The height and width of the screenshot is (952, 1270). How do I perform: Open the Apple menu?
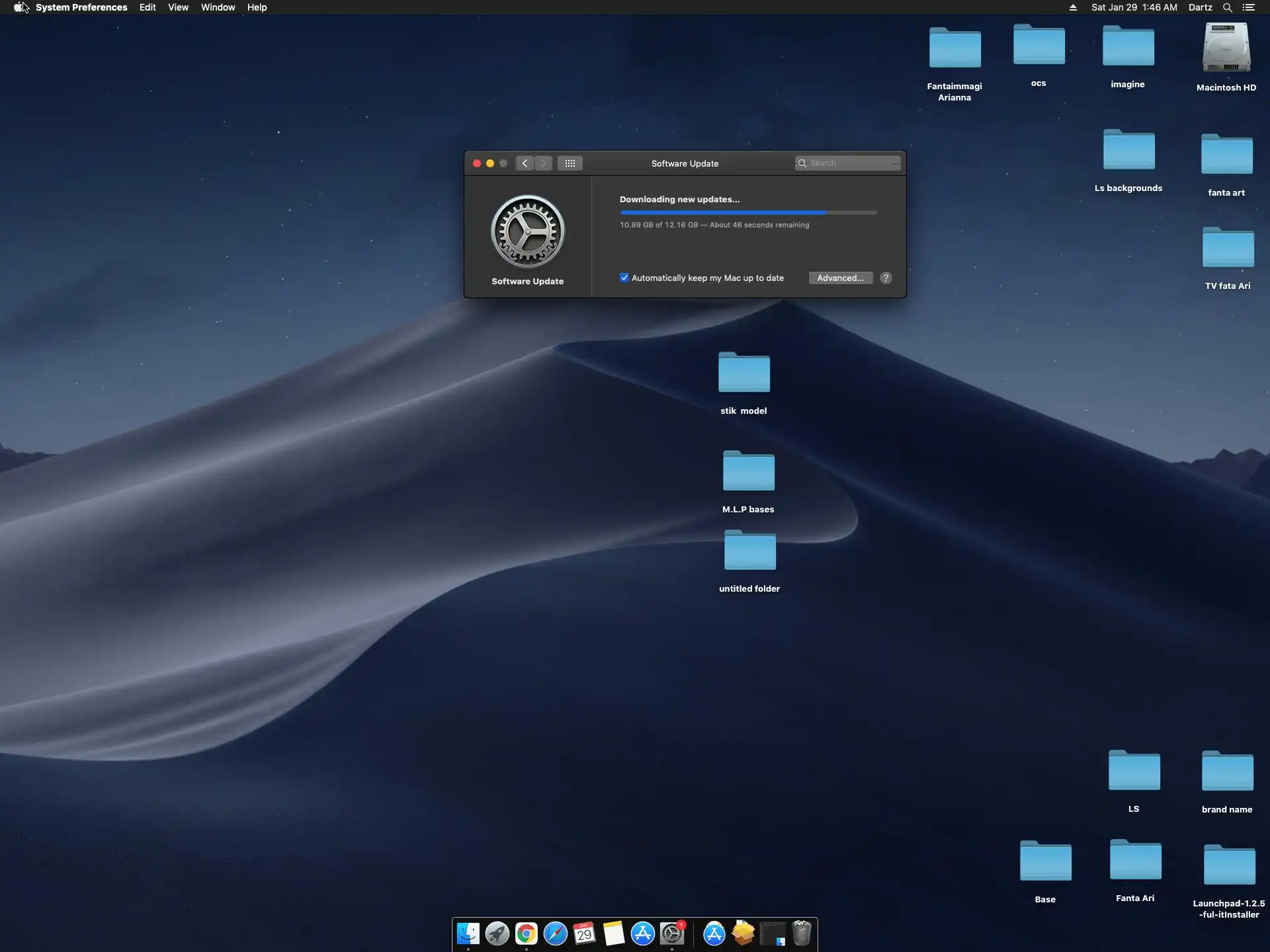pos(19,7)
